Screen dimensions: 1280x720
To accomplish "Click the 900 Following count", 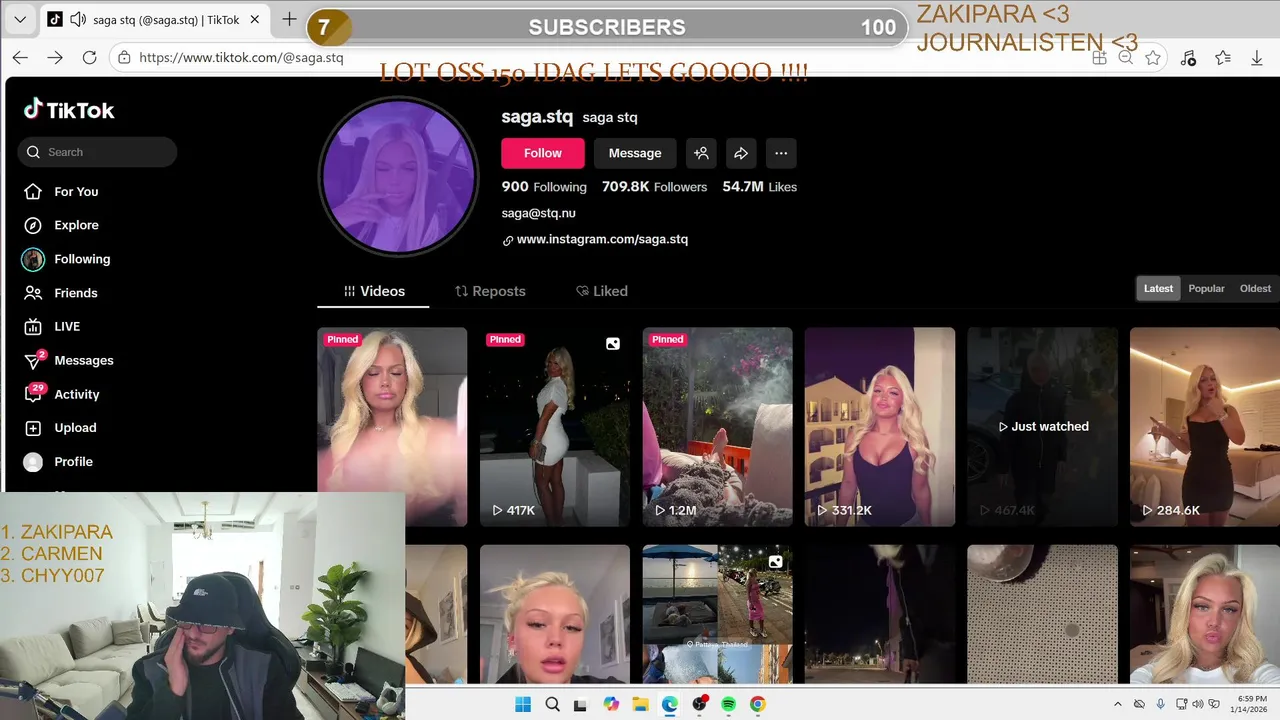I will coord(544,187).
